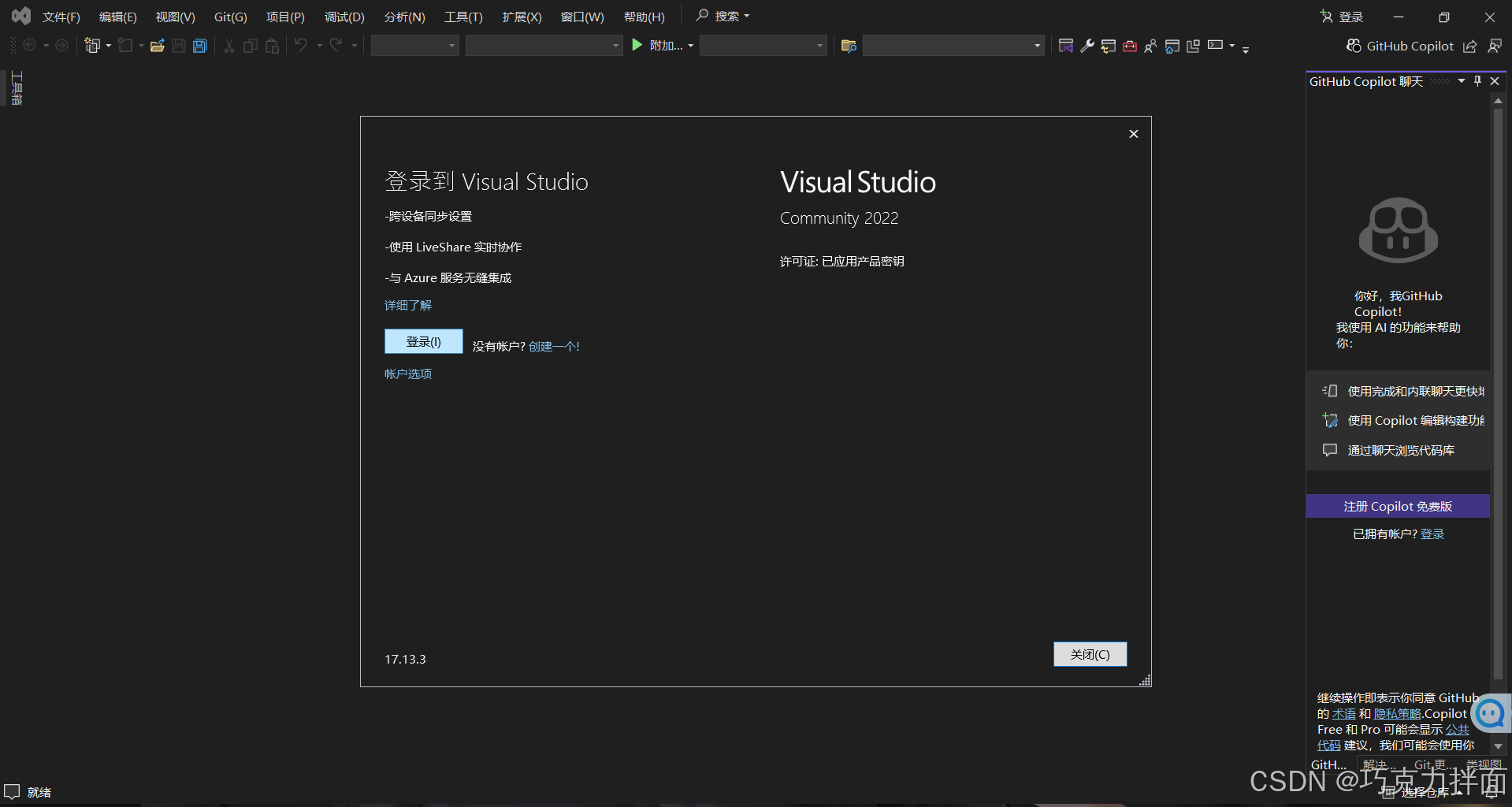Click the single-floppy Save icon
Screen dimensions: 1512x807
pyautogui.click(x=179, y=46)
